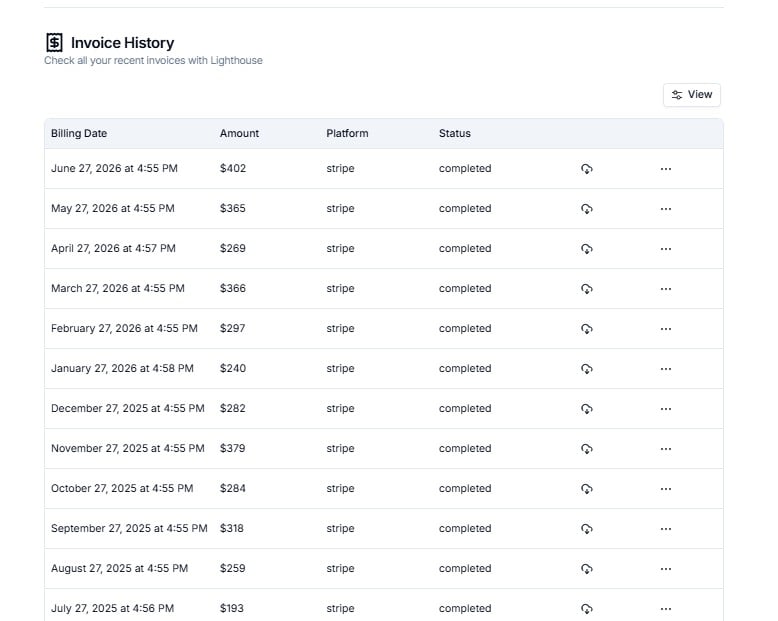The image size is (778, 621).
Task: Open more options for January 27, 2026 invoice
Action: [666, 369]
